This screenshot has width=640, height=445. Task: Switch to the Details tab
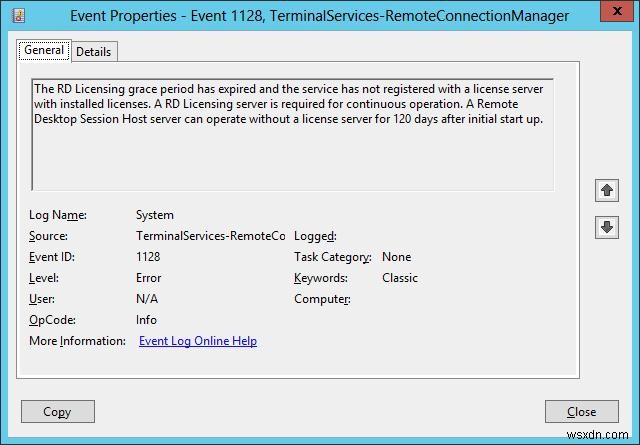tap(94, 51)
